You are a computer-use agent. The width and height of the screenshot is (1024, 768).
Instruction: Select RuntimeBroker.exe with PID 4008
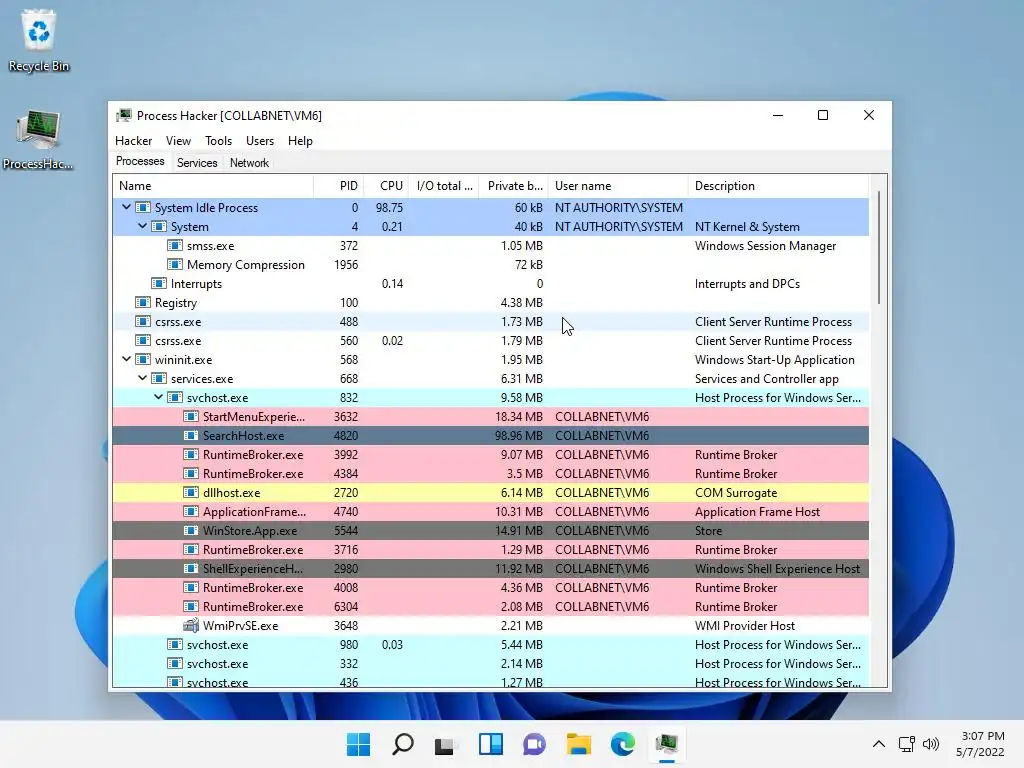(490, 587)
